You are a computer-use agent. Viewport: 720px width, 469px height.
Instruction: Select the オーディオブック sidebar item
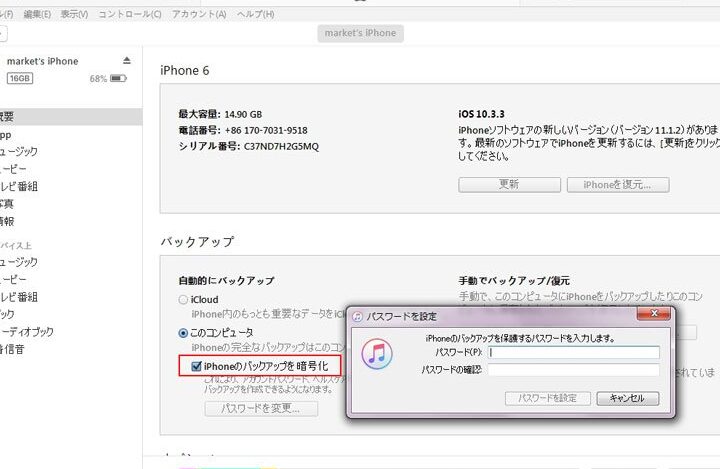pos(27,332)
